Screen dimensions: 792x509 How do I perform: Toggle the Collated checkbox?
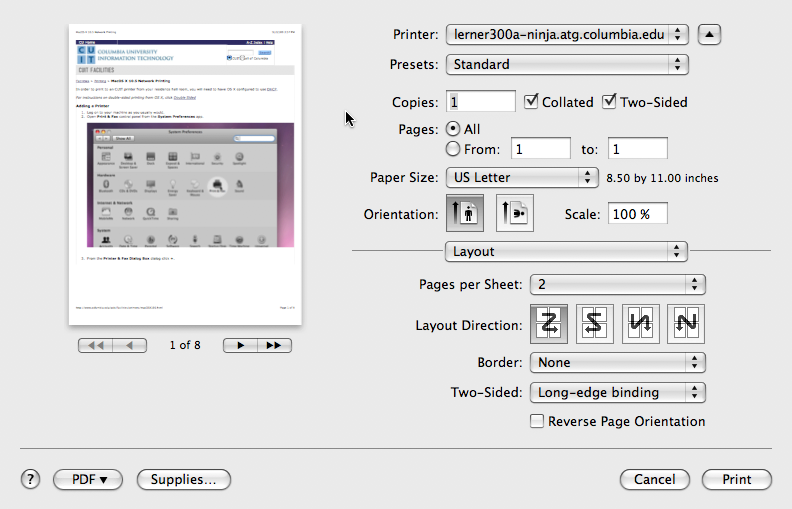[x=531, y=101]
